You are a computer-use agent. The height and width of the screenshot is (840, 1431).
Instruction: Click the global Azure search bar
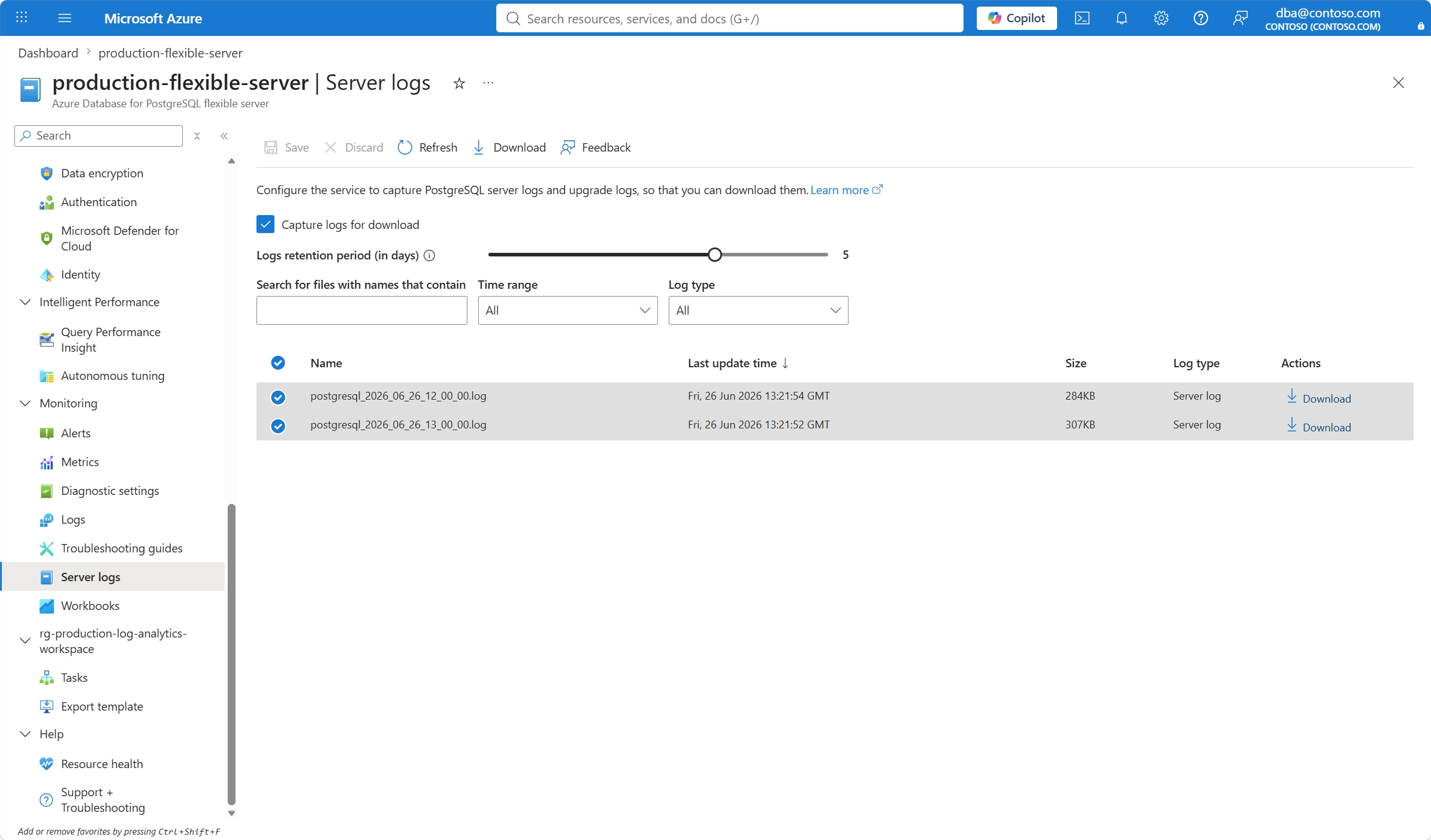pos(730,18)
